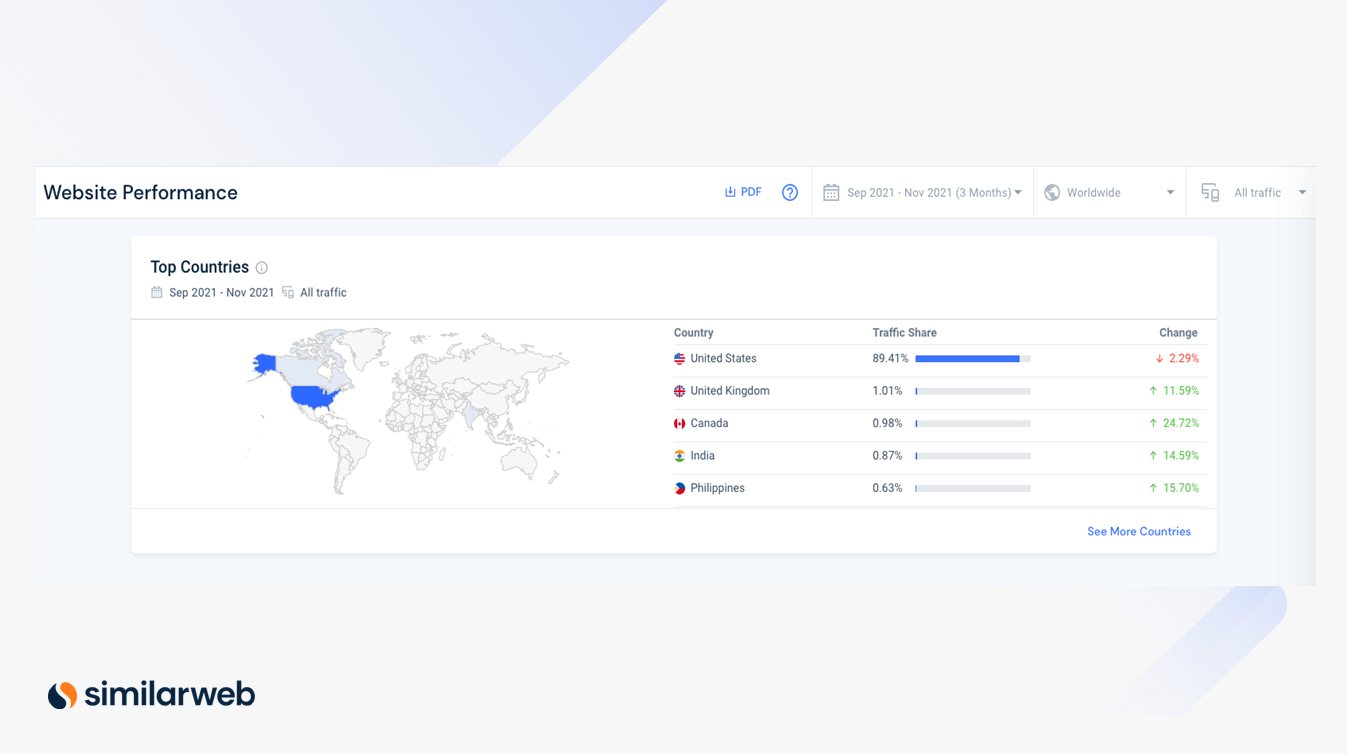Image resolution: width=1347 pixels, height=754 pixels.
Task: Click the All traffic filter icon in the panel
Action: point(289,292)
